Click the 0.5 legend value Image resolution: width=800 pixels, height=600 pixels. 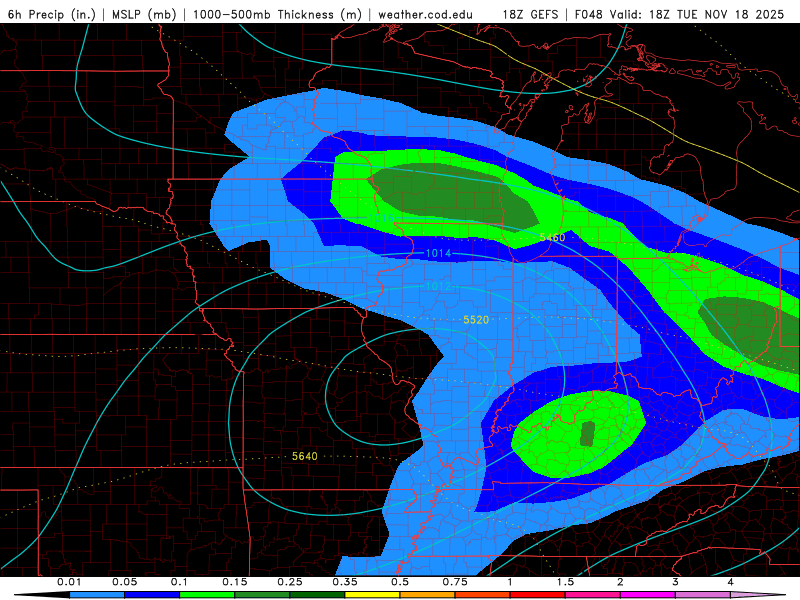(x=400, y=582)
